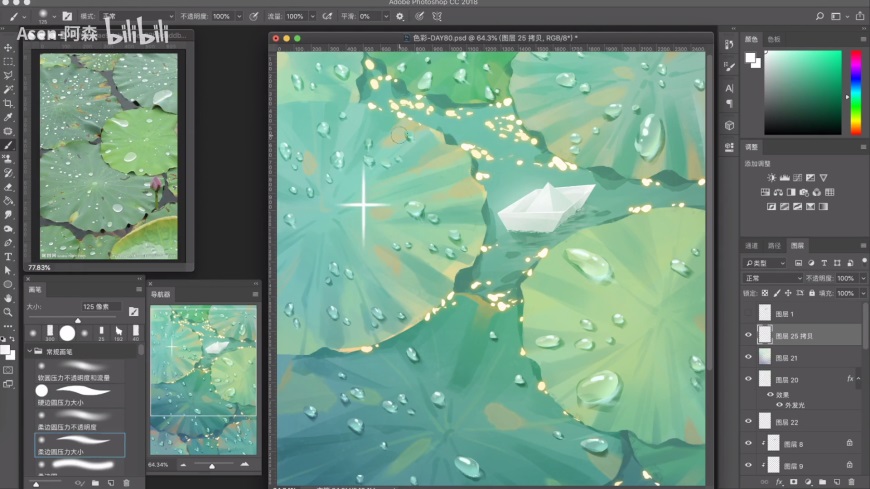The height and width of the screenshot is (489, 870).
Task: Select the Horizontal Type tool
Action: tap(8, 256)
